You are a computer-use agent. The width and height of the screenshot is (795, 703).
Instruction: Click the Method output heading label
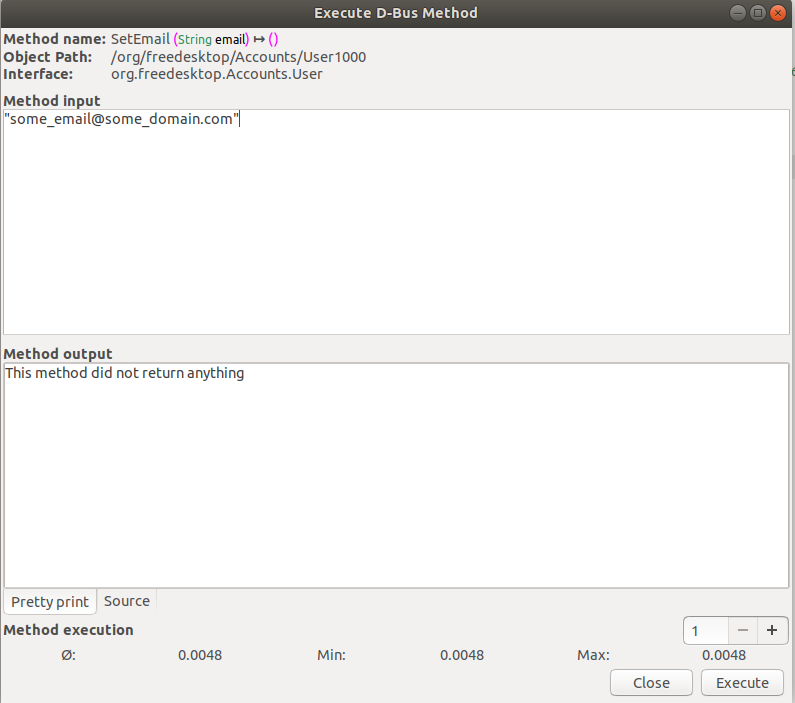(x=58, y=353)
